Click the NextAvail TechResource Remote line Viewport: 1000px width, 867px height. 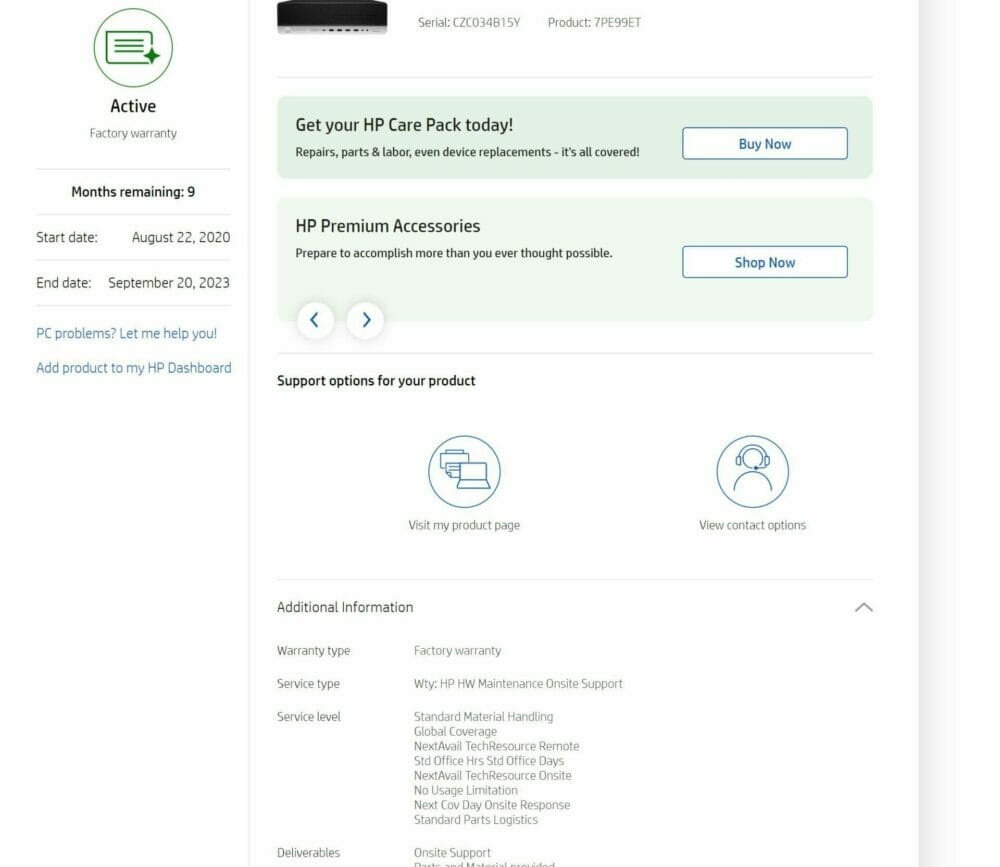[496, 746]
